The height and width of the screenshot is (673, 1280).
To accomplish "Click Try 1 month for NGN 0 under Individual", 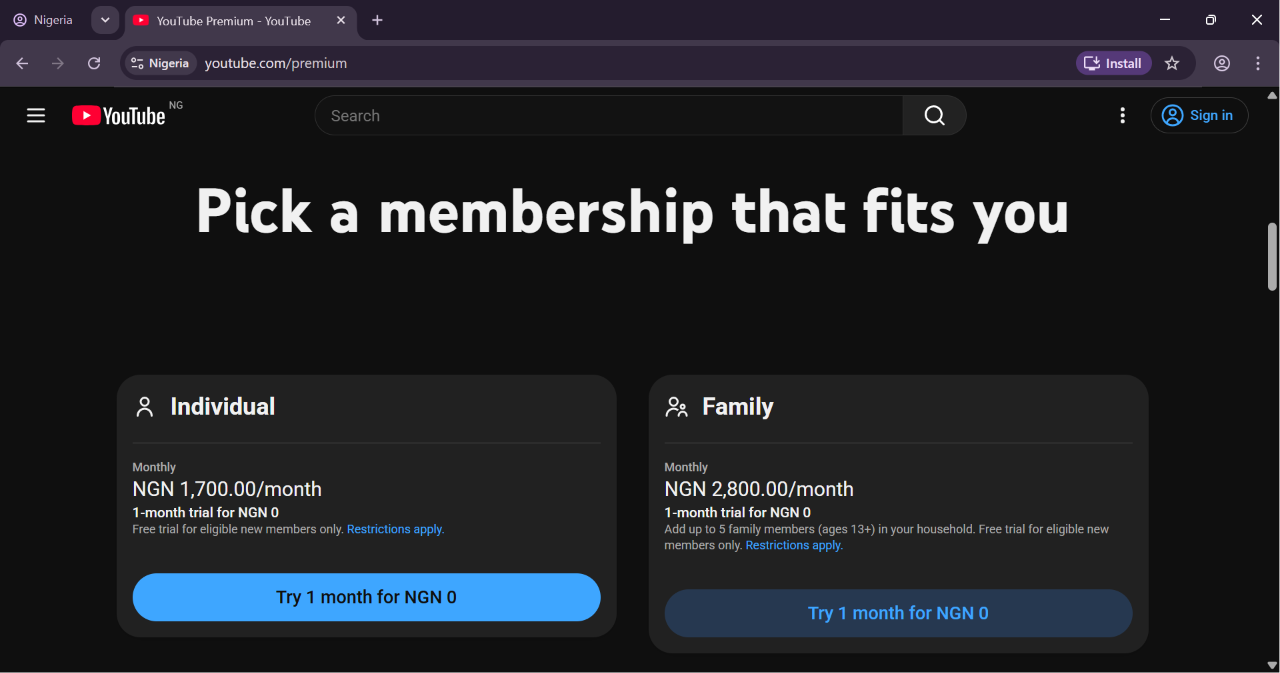I will (x=366, y=597).
